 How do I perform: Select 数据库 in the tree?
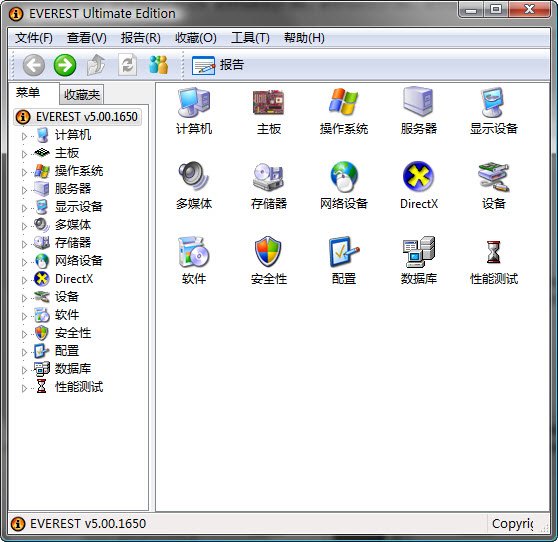click(73, 369)
